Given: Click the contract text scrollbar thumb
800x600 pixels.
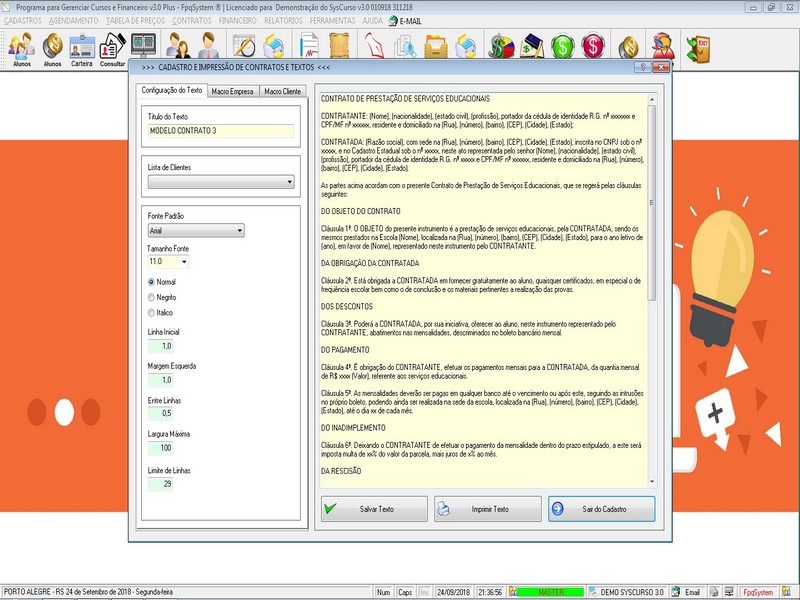Looking at the screenshot, I should pyautogui.click(x=652, y=203).
